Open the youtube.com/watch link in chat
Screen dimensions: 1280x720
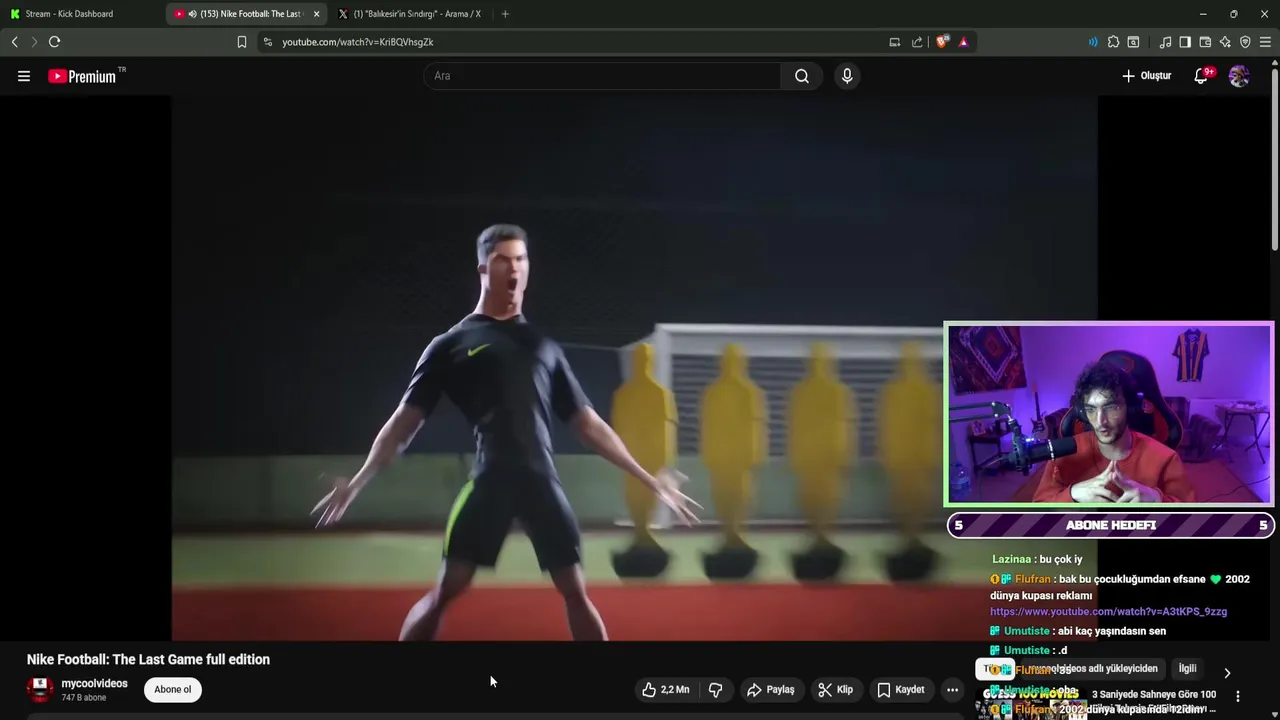click(1108, 611)
